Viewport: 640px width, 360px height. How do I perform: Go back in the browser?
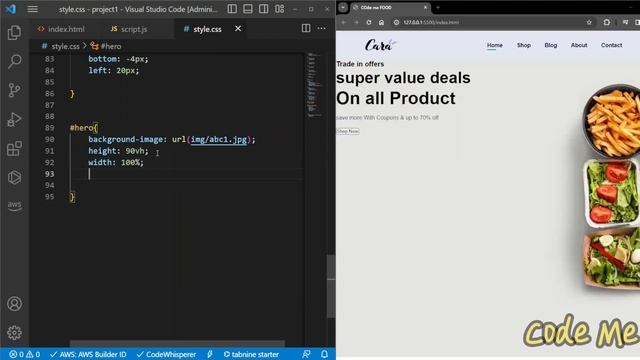click(x=344, y=22)
